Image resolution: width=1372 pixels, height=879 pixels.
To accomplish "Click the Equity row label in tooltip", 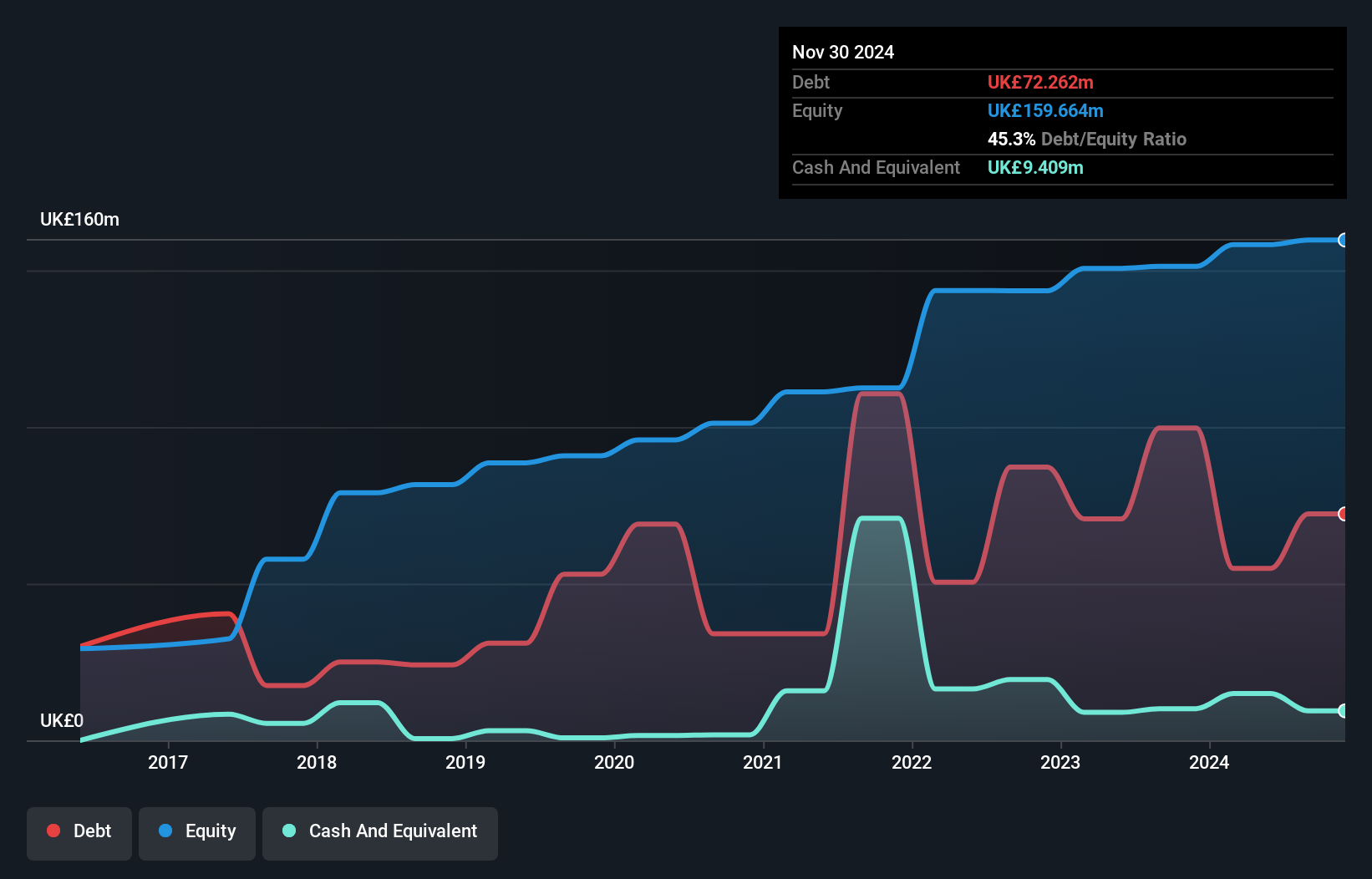I will pos(817,110).
